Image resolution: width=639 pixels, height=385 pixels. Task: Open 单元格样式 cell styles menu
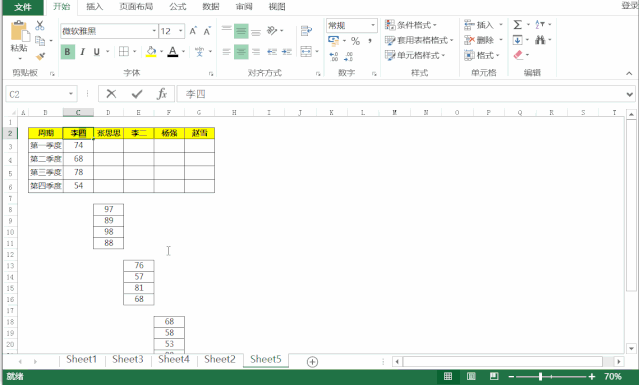point(415,55)
